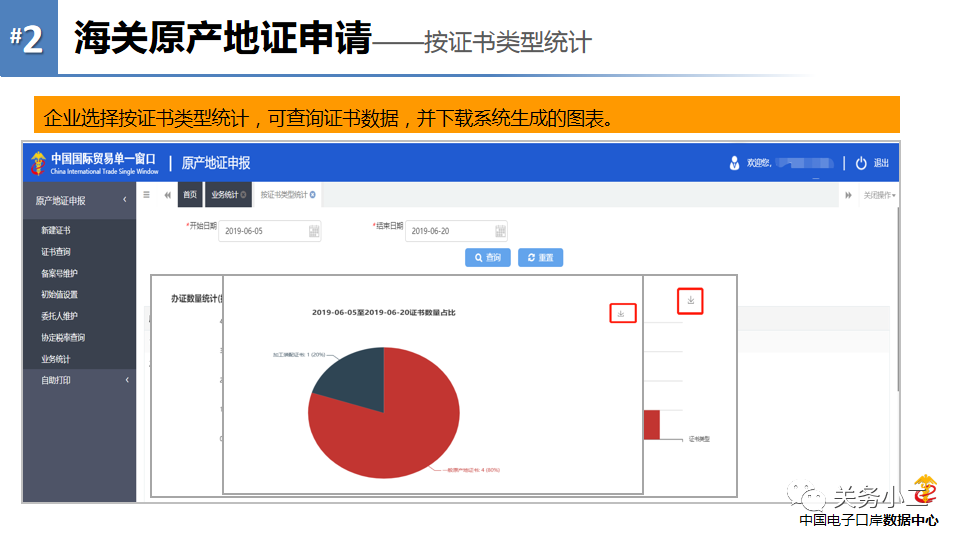Click the 中国国际贸易单一窗口 logo
This screenshot has width=960, height=540.
pyautogui.click(x=95, y=163)
